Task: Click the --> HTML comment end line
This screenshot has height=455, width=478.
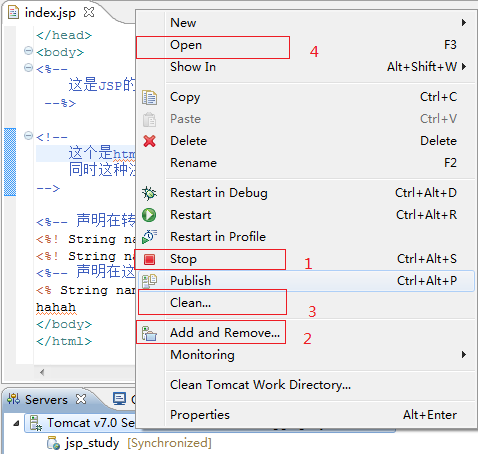Action: 48,188
